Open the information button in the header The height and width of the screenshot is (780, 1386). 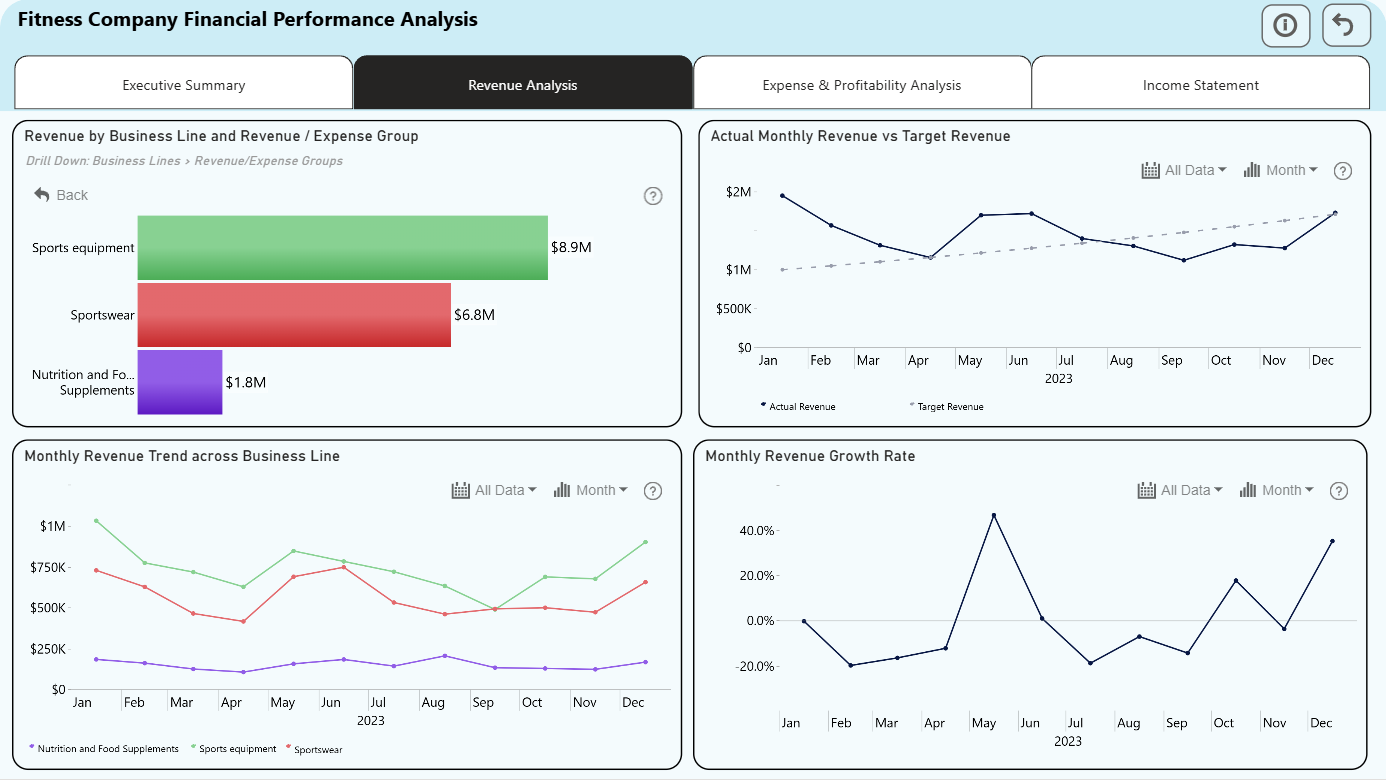(1285, 26)
